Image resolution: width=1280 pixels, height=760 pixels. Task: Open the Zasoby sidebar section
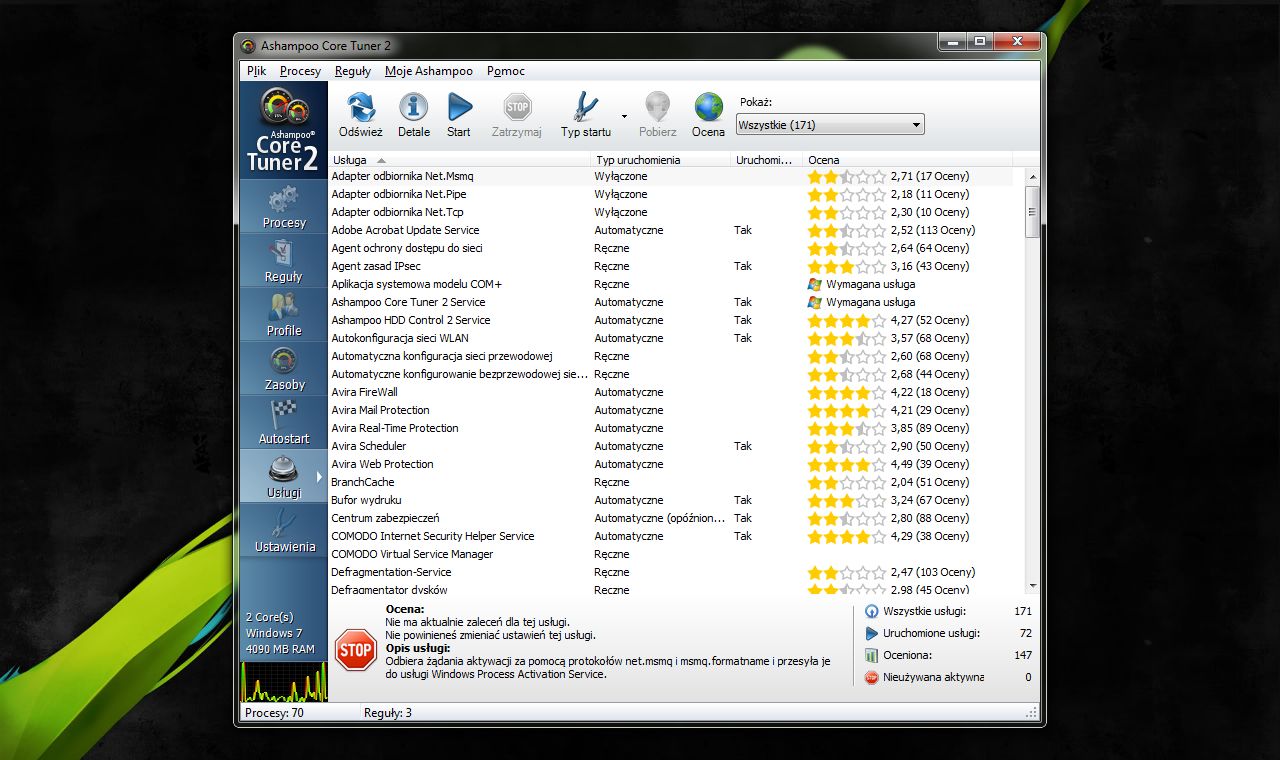point(284,368)
